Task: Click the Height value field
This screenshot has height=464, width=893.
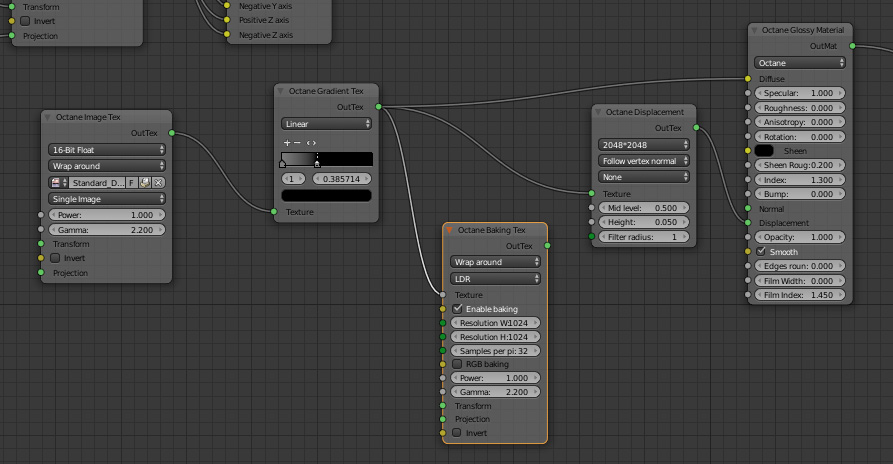Action: (644, 222)
